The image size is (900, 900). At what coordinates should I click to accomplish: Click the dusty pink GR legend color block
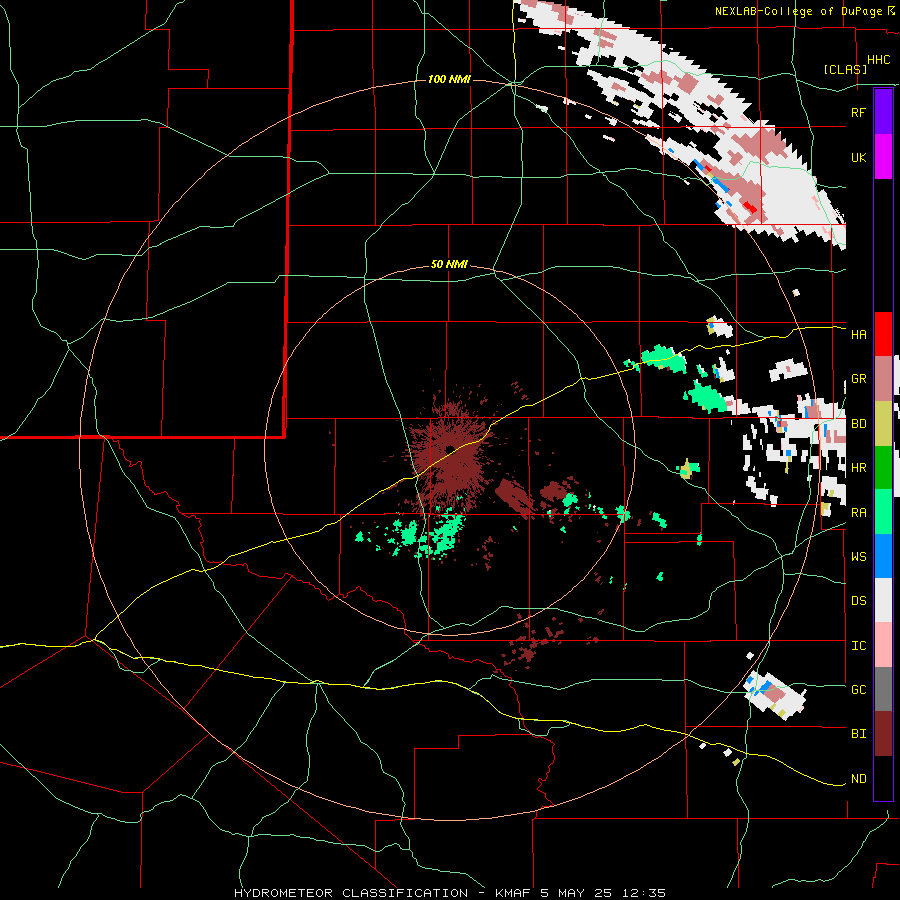883,379
